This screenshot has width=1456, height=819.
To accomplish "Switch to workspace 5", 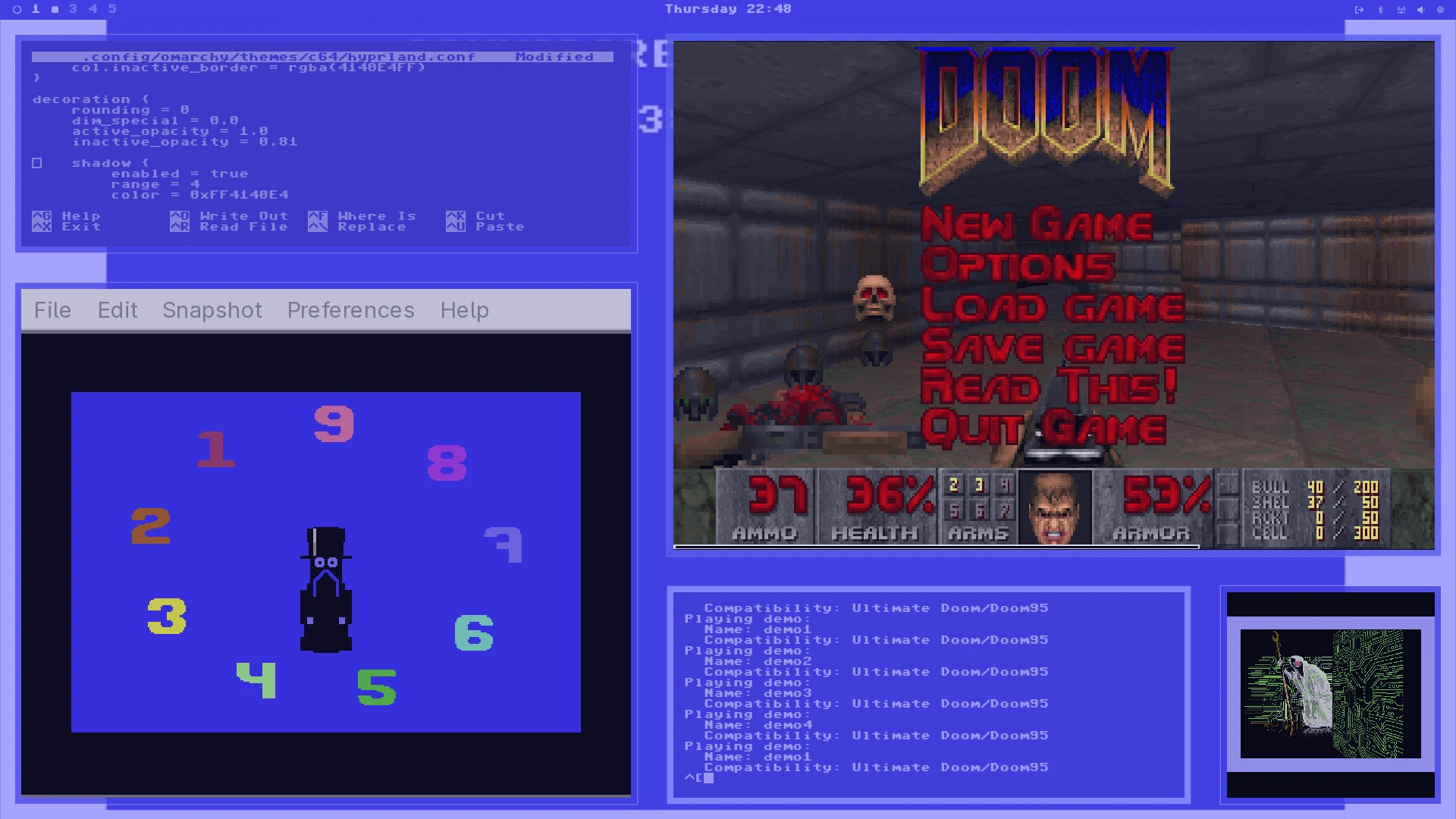I will click(112, 9).
